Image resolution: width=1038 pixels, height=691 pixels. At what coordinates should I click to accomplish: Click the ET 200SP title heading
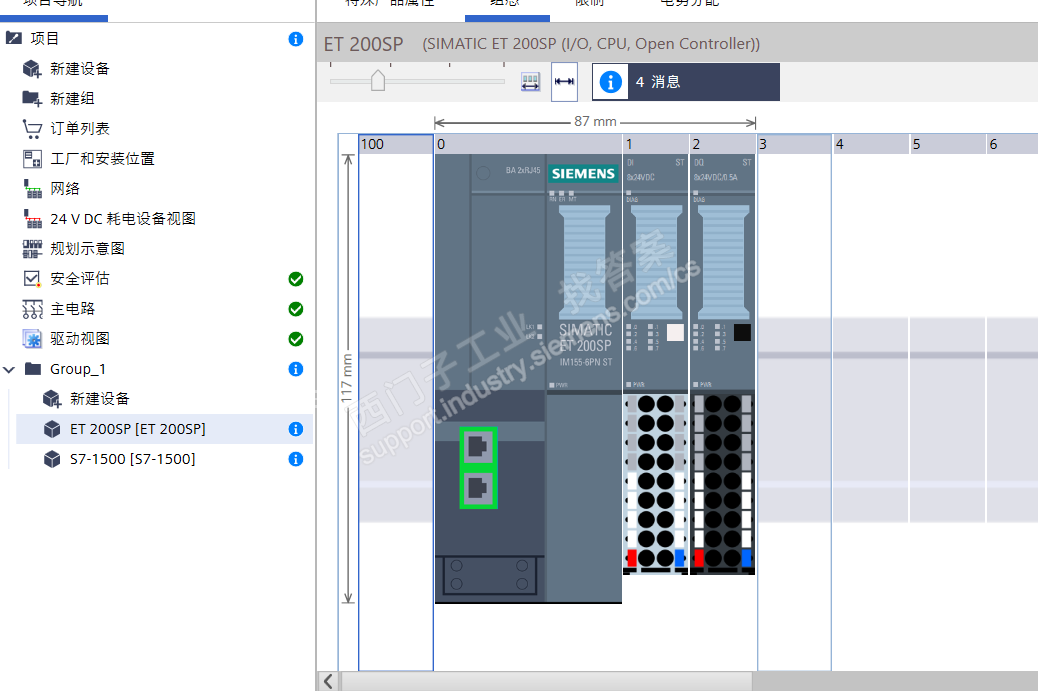point(363,44)
